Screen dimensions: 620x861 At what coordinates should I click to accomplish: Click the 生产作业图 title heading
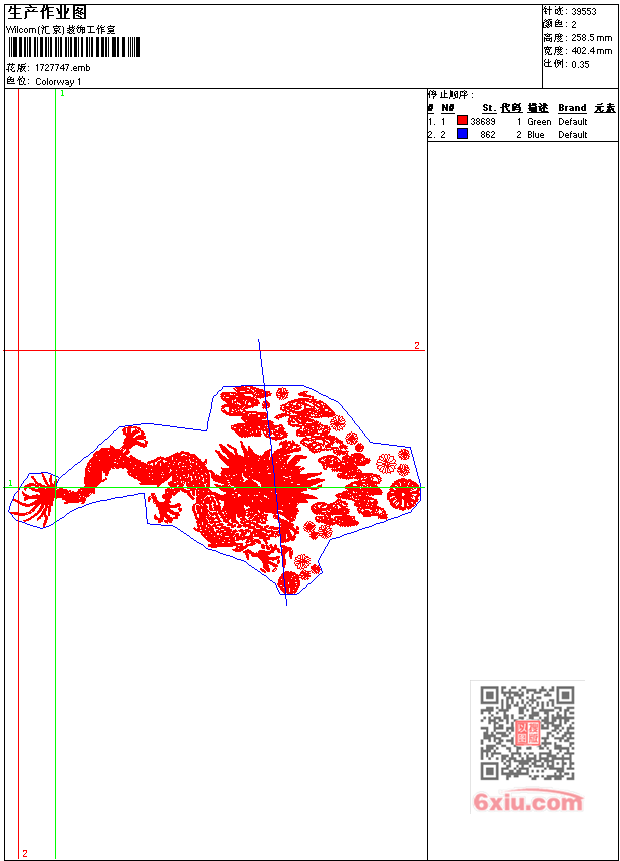[47, 12]
